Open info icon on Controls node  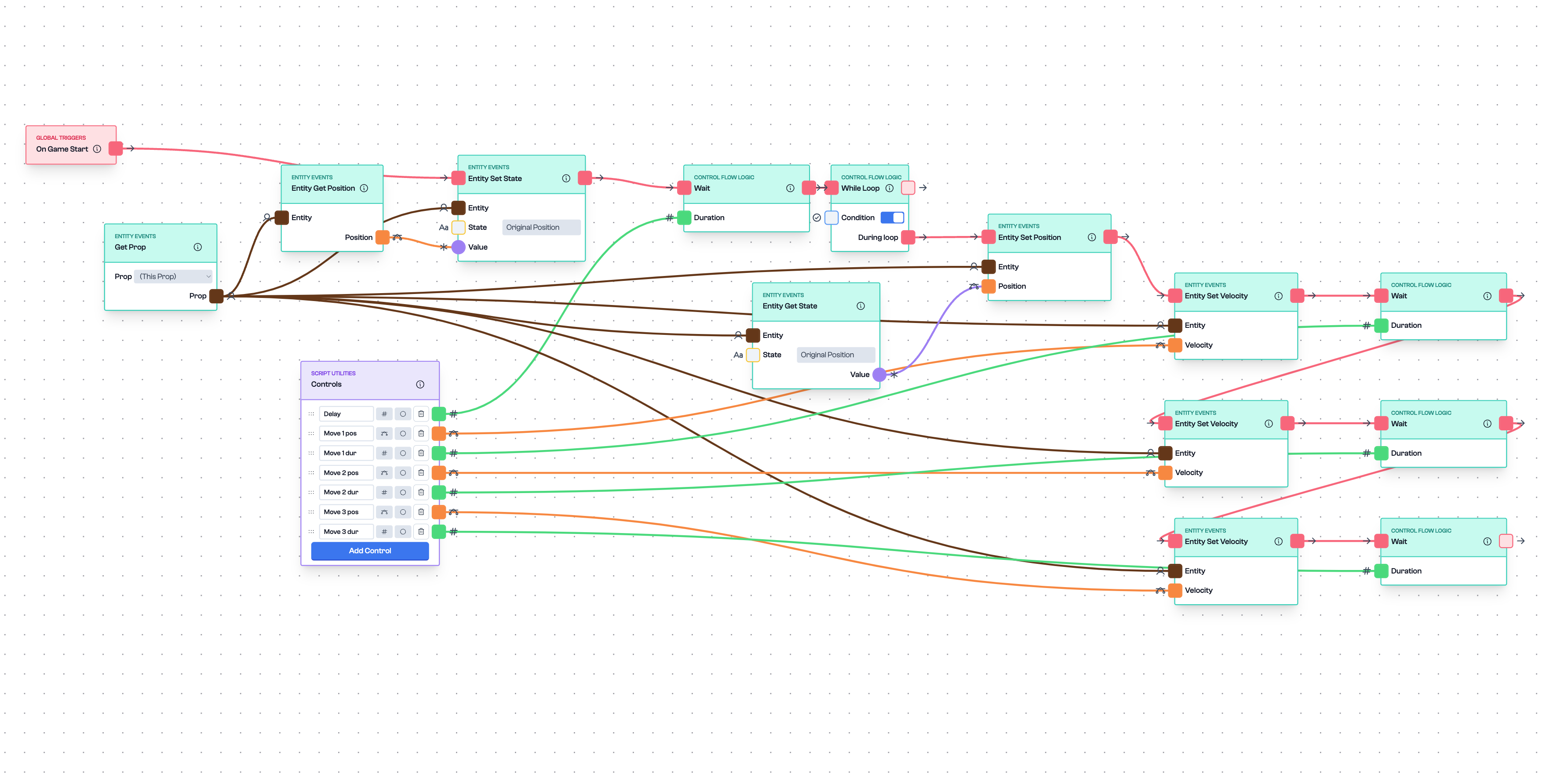point(420,385)
